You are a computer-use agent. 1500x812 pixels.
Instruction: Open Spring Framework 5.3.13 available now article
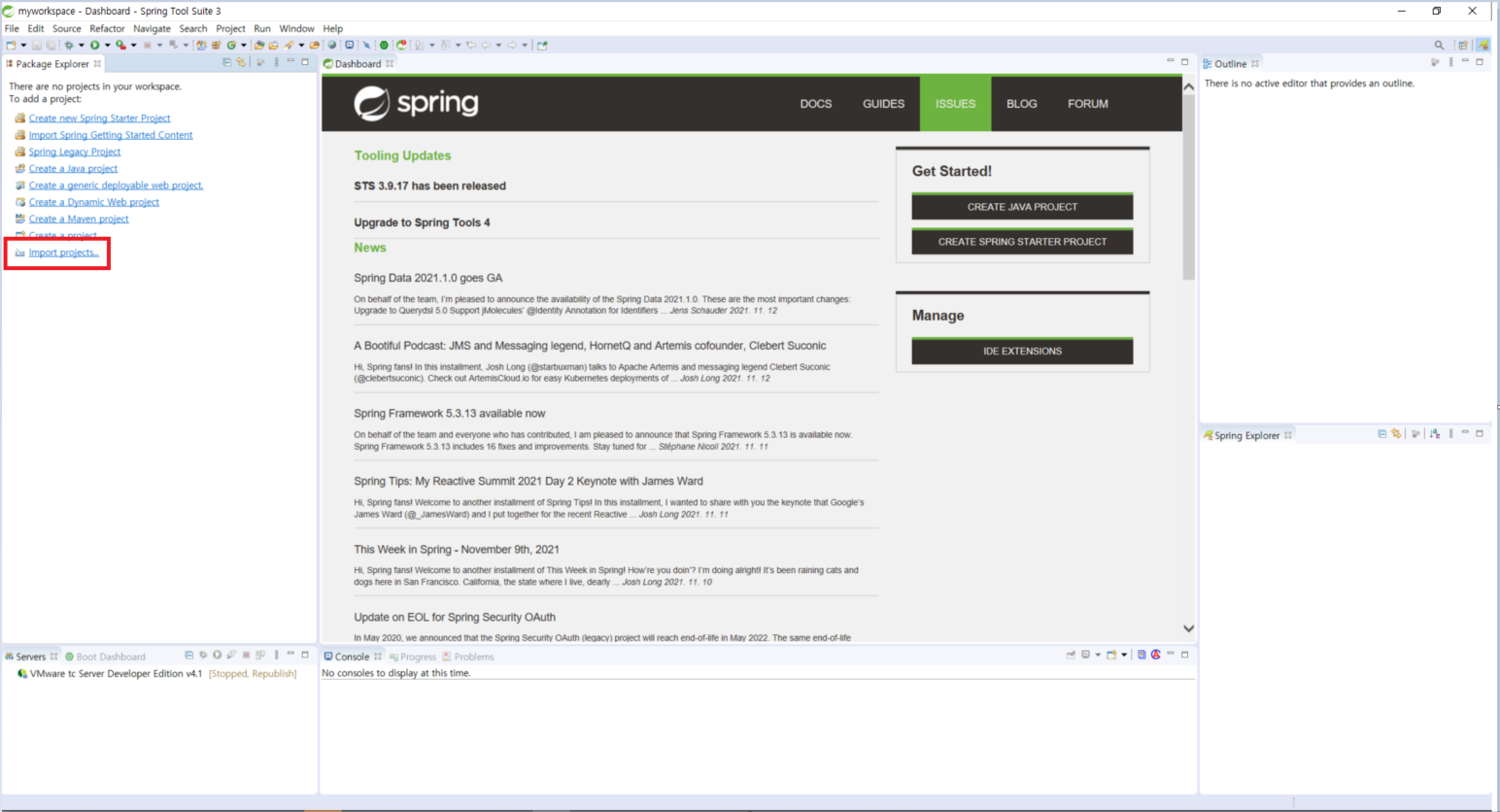(449, 414)
